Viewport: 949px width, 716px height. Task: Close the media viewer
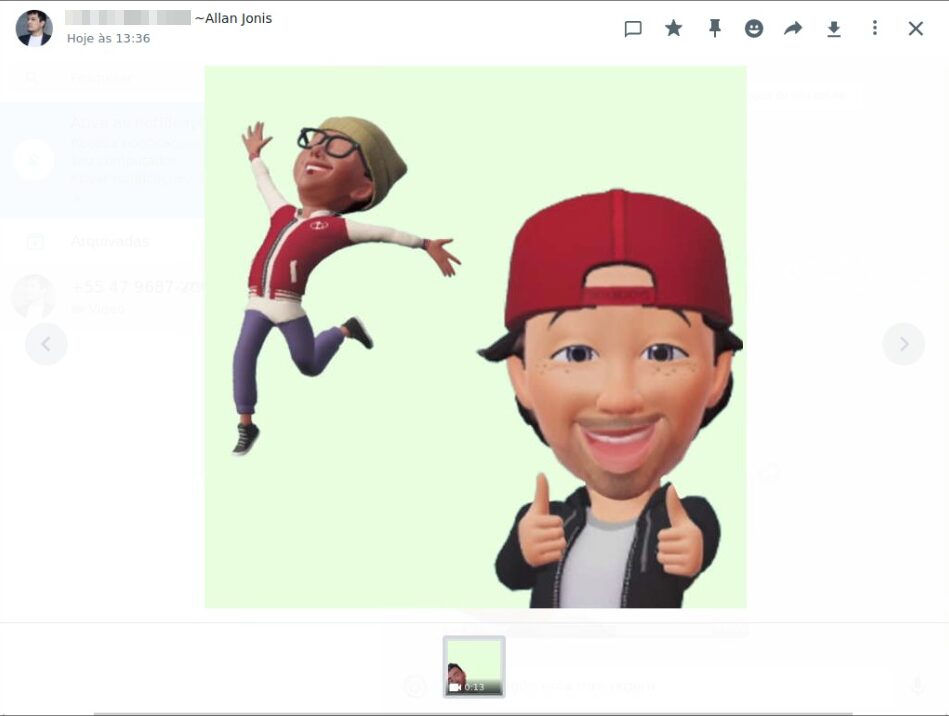pyautogui.click(x=916, y=28)
